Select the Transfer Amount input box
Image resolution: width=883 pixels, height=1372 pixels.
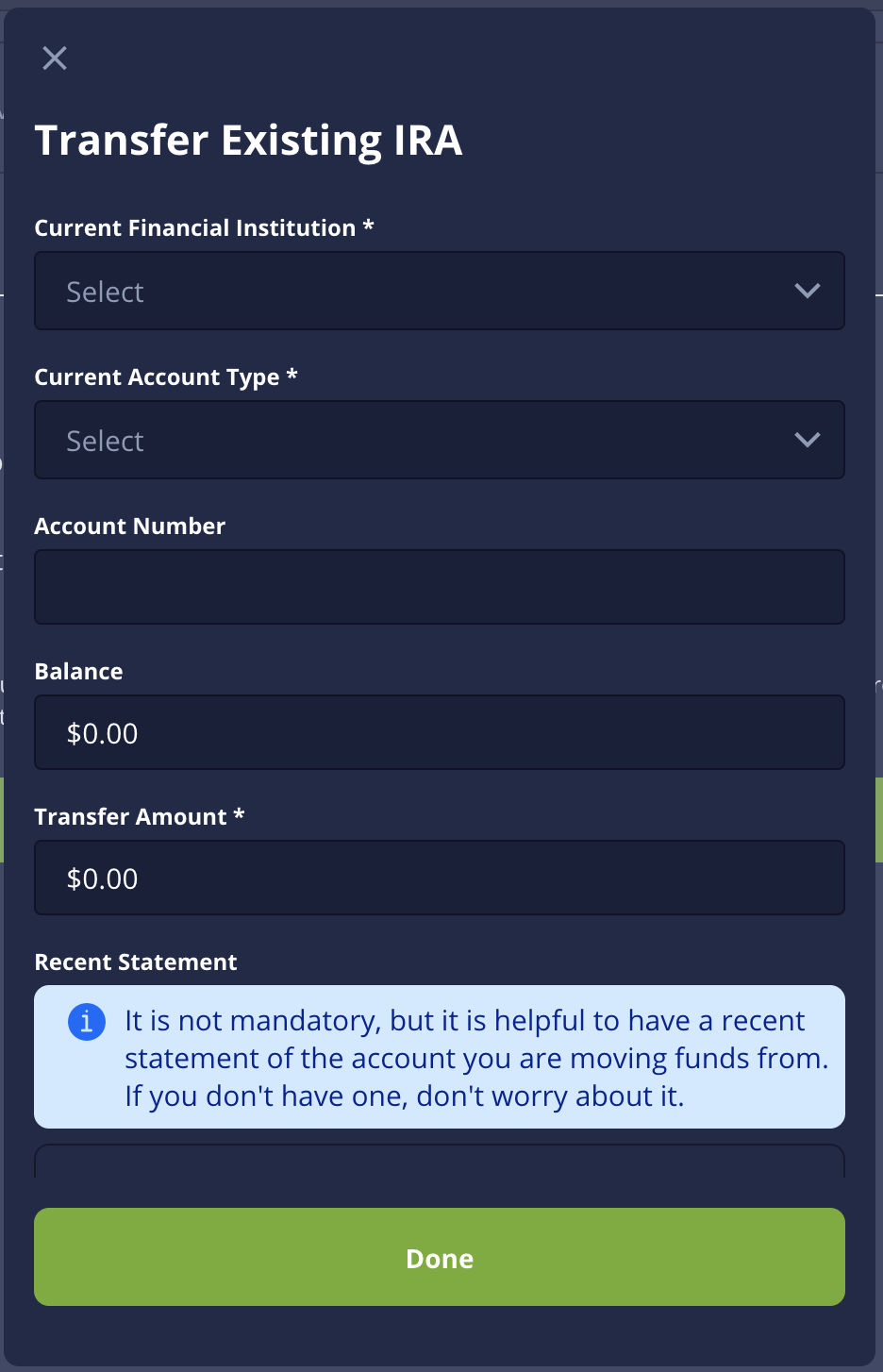pyautogui.click(x=440, y=878)
